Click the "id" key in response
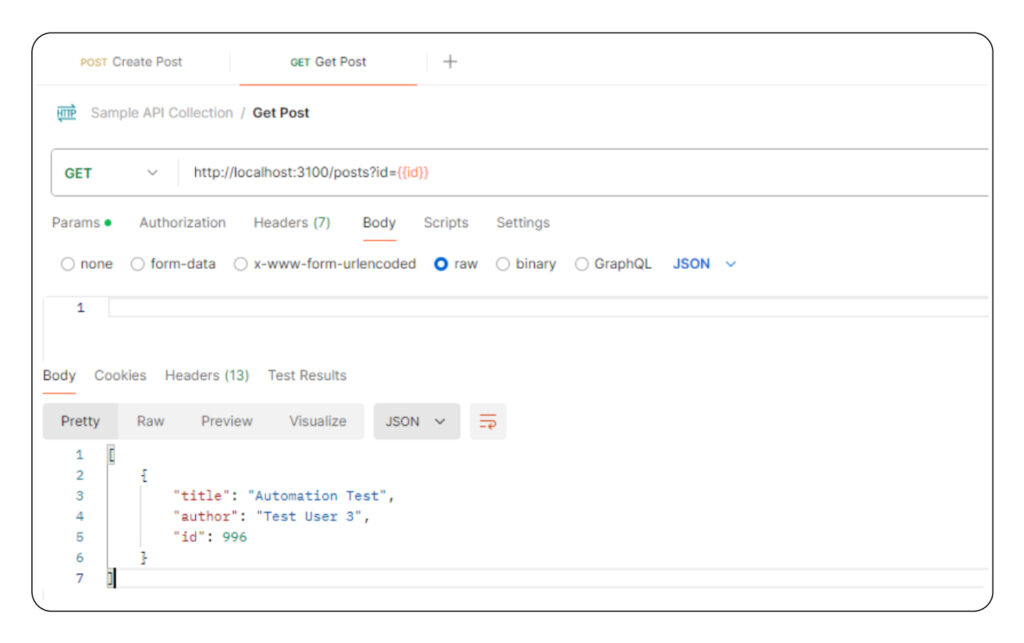The image size is (1024, 643). 189,538
